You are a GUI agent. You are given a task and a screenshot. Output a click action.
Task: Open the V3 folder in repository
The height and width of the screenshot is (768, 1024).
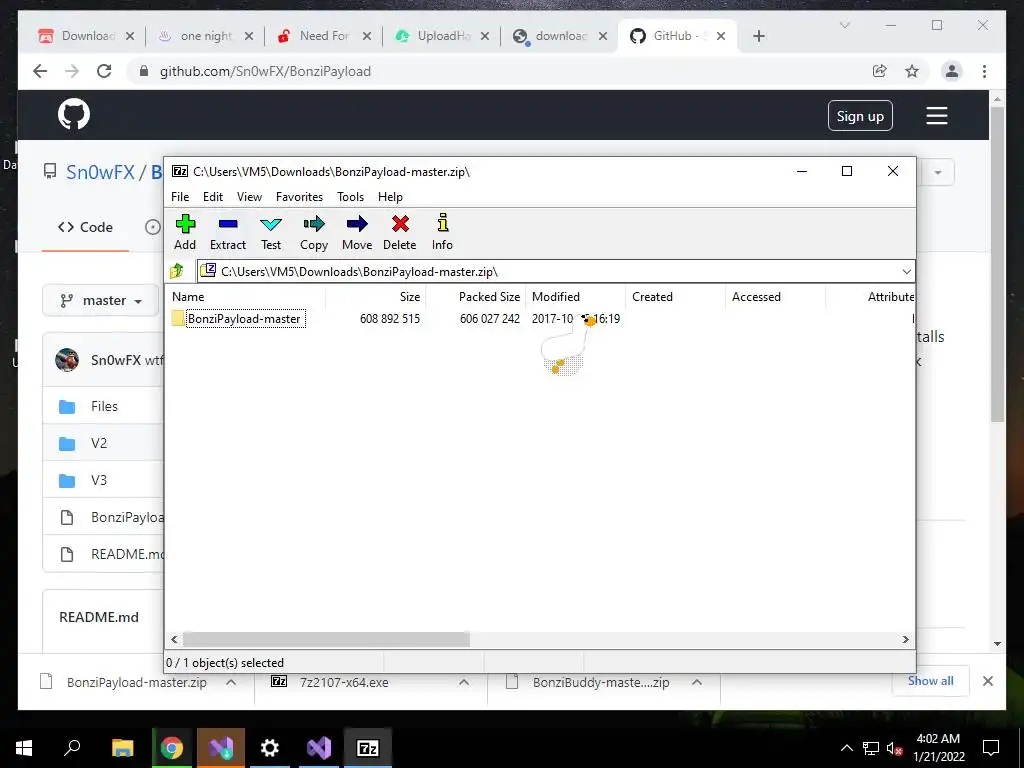coord(99,481)
